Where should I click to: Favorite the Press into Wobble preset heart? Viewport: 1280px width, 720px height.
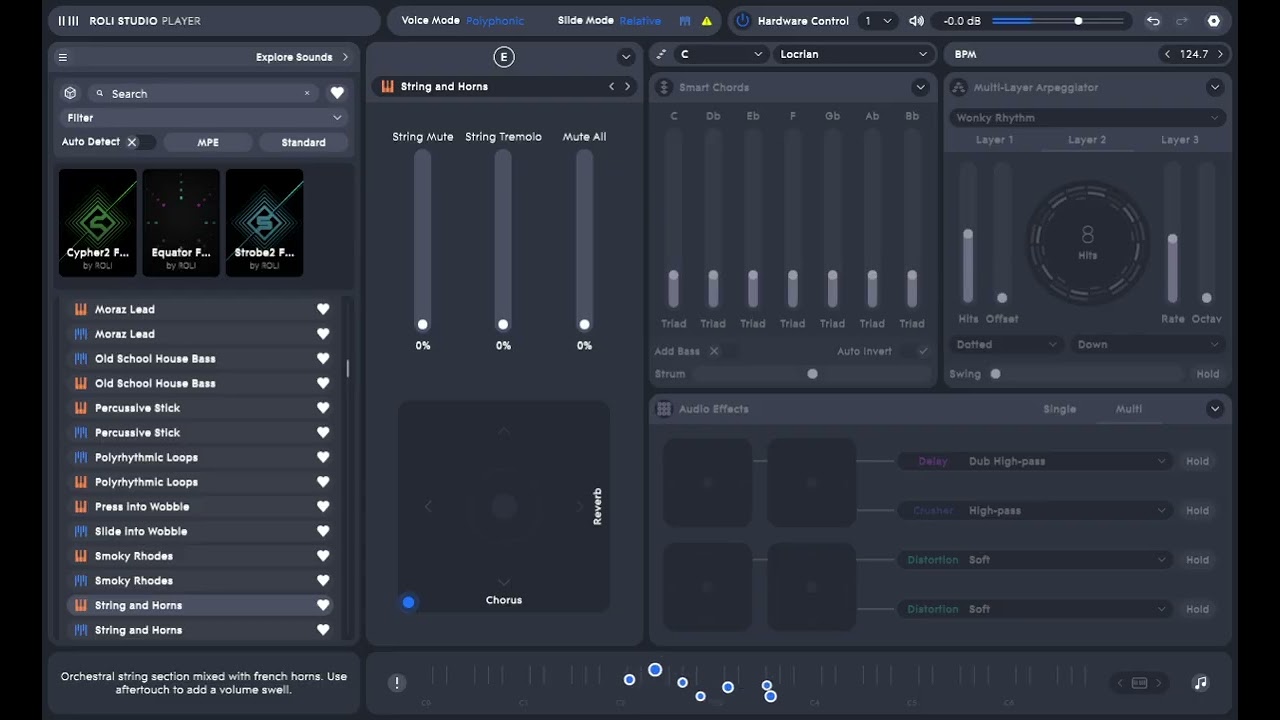(323, 507)
